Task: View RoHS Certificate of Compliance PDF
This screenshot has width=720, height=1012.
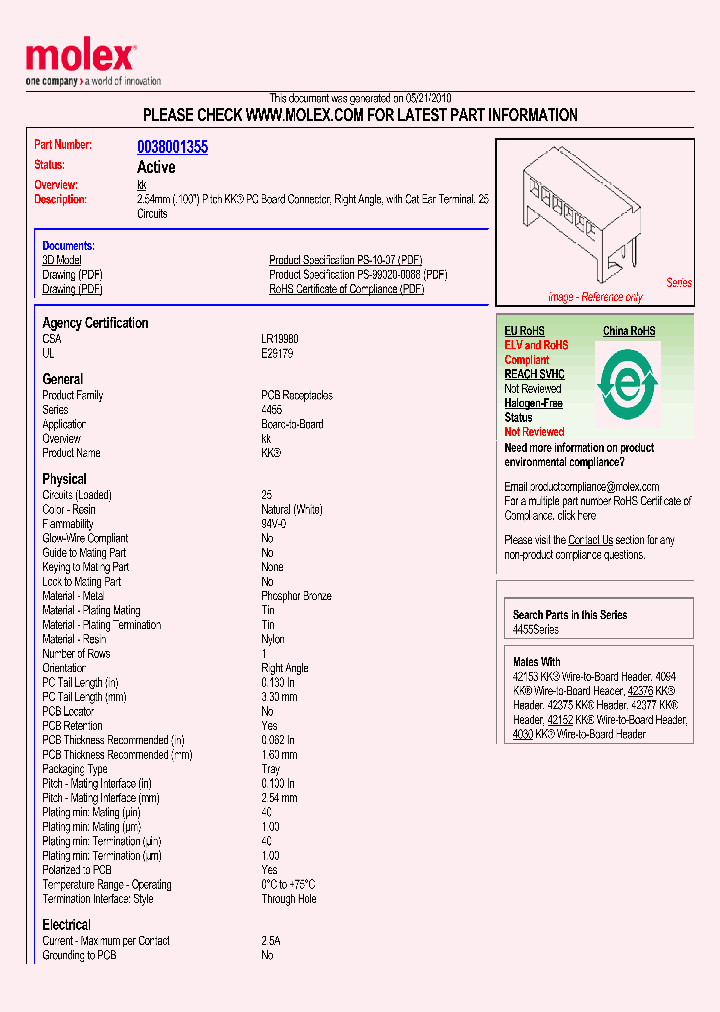Action: click(346, 289)
